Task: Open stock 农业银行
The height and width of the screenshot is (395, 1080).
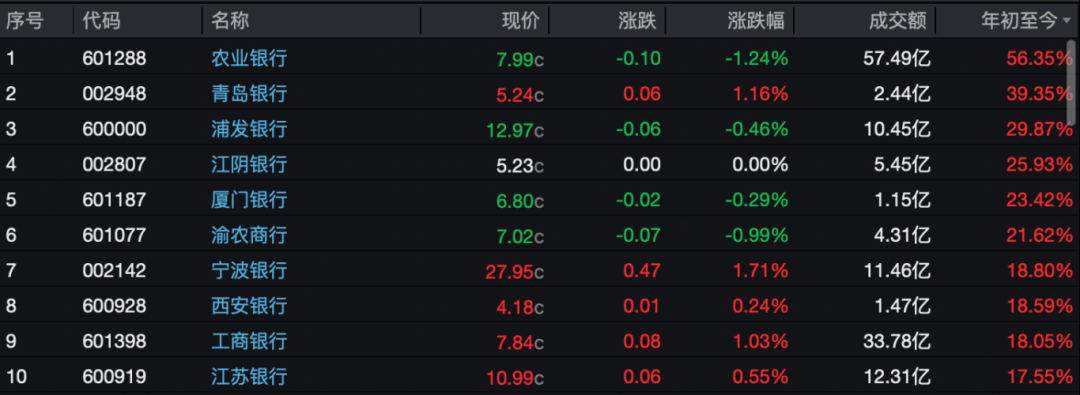Action: (x=249, y=59)
